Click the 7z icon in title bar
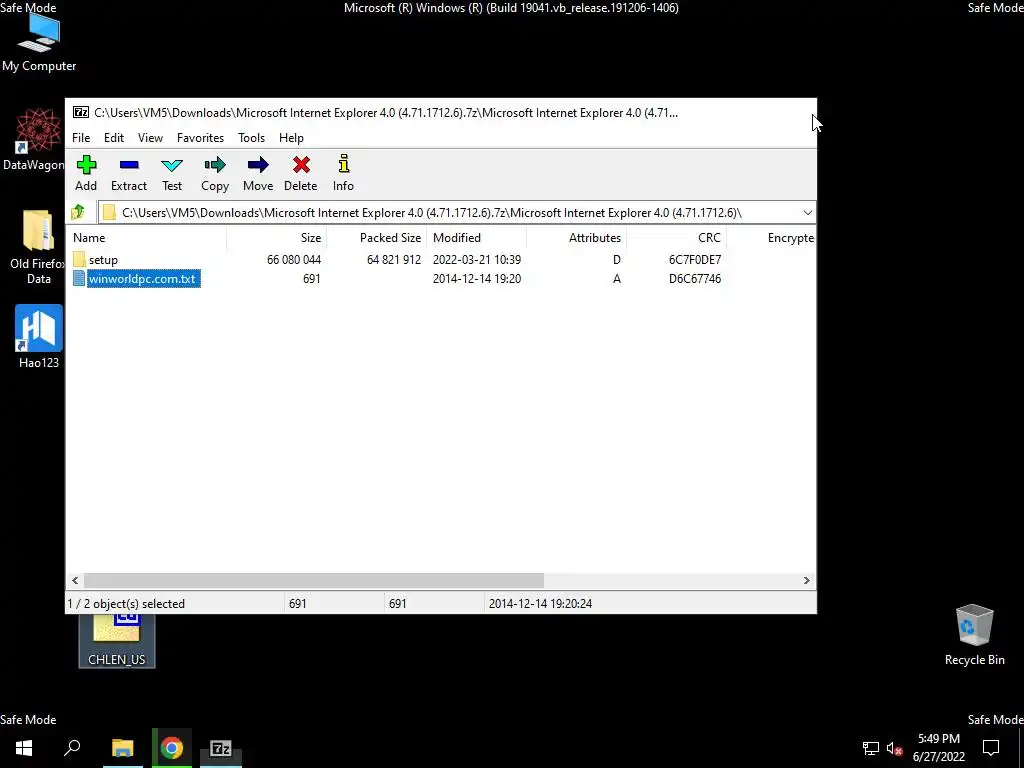This screenshot has width=1024, height=768. pyautogui.click(x=81, y=112)
